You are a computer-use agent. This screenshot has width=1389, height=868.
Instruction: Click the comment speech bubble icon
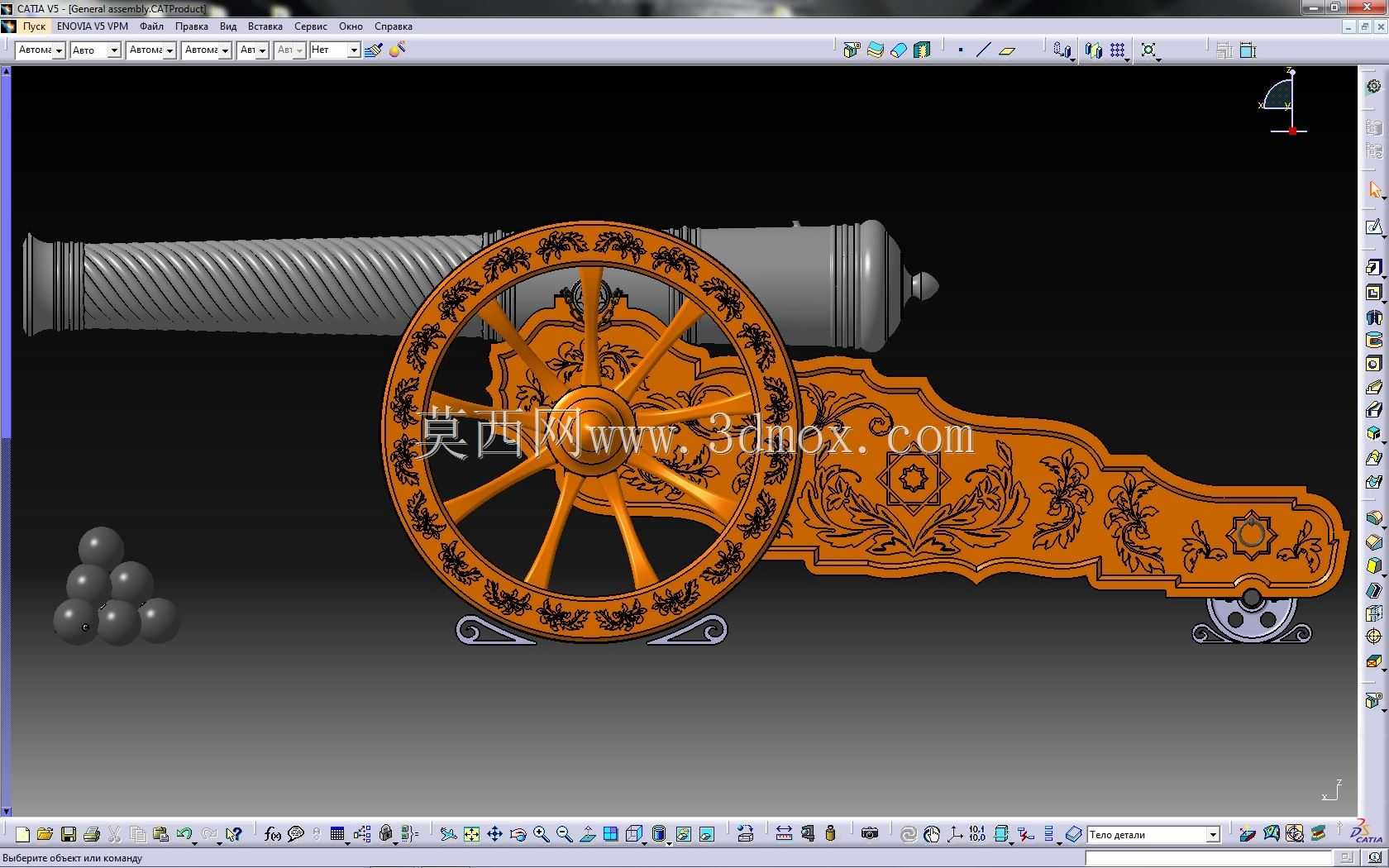295,834
